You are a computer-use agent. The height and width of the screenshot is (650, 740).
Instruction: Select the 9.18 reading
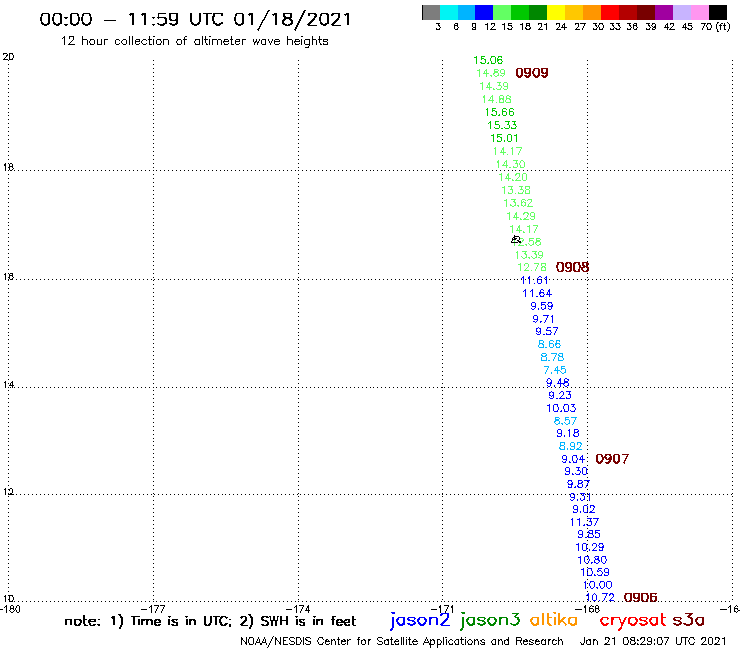[x=568, y=433]
